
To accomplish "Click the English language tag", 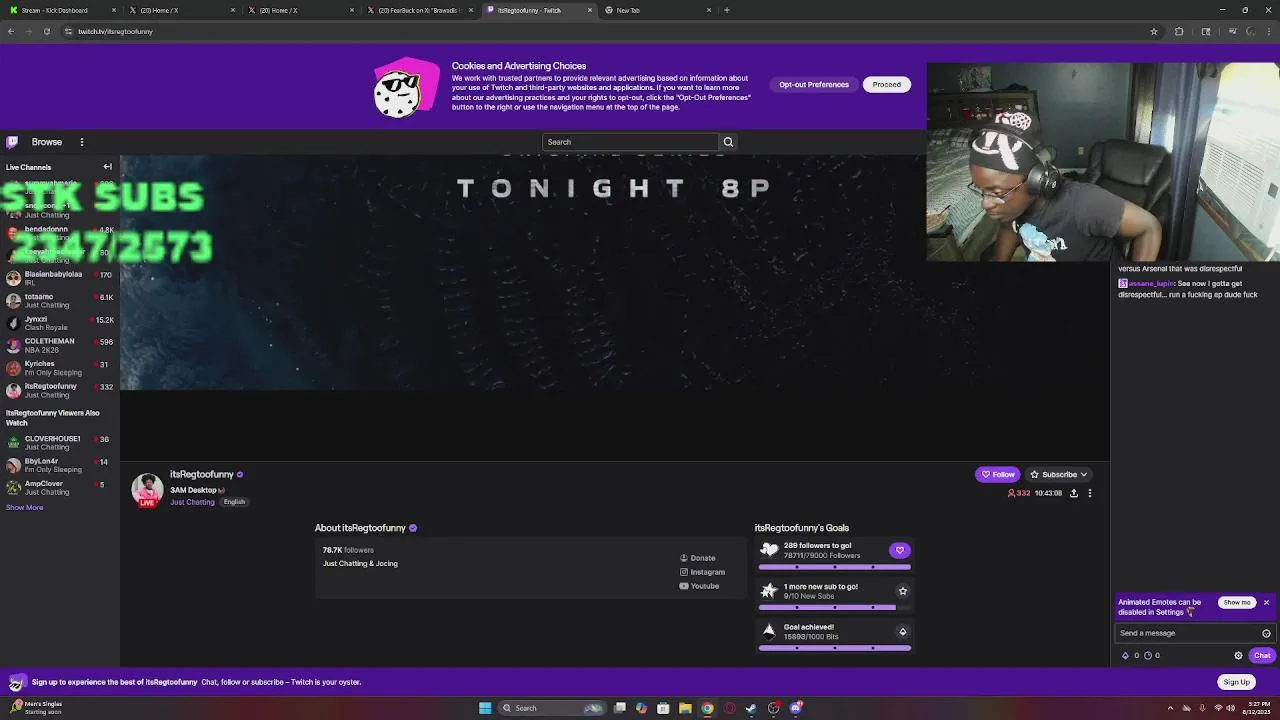I will click(234, 502).
